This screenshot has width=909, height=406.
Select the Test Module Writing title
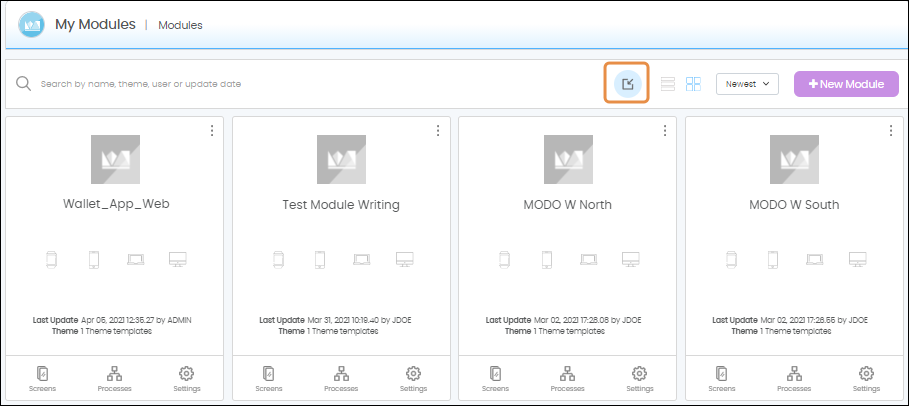click(341, 205)
